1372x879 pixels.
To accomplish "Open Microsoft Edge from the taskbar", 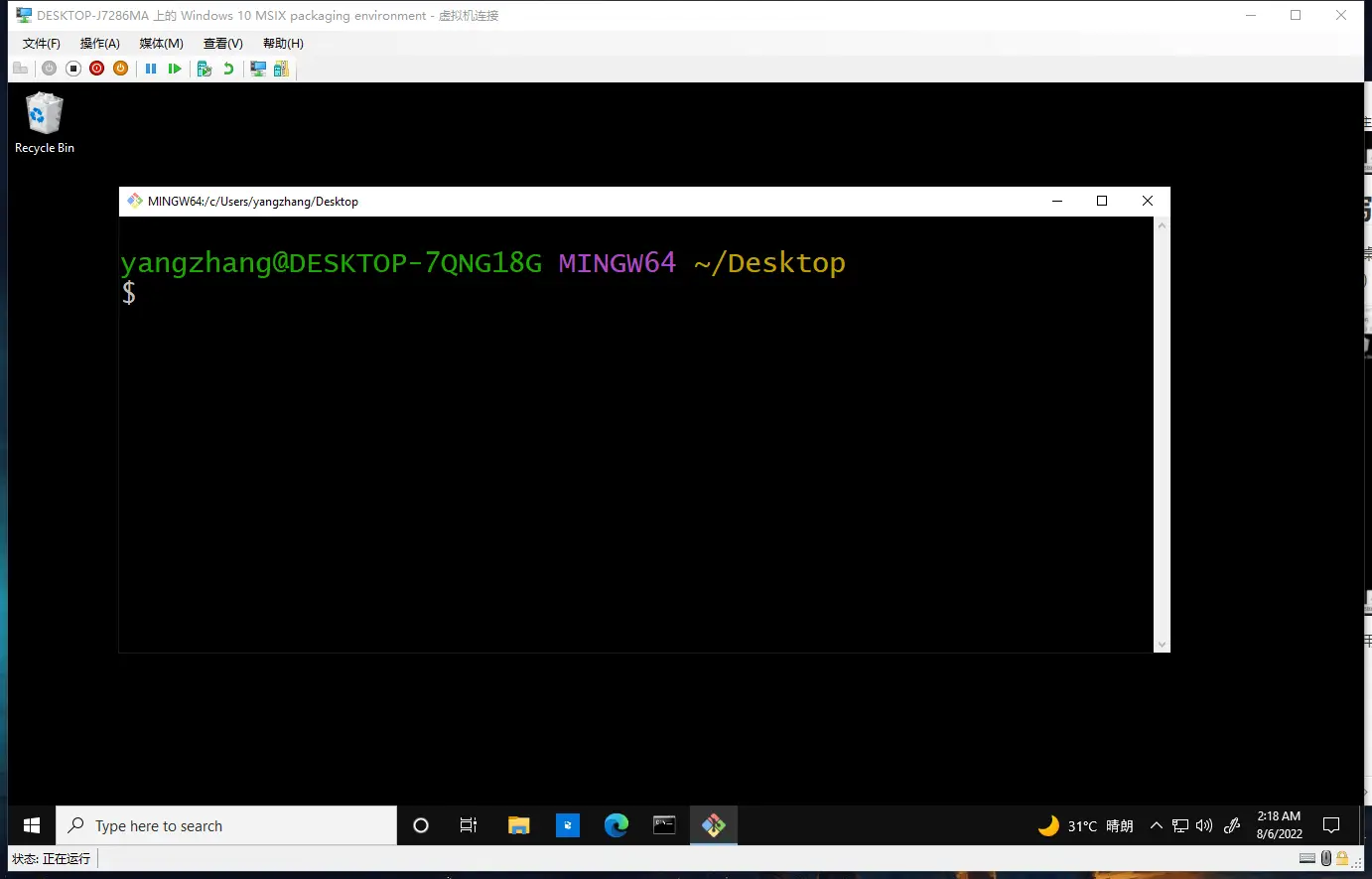I will tap(616, 825).
